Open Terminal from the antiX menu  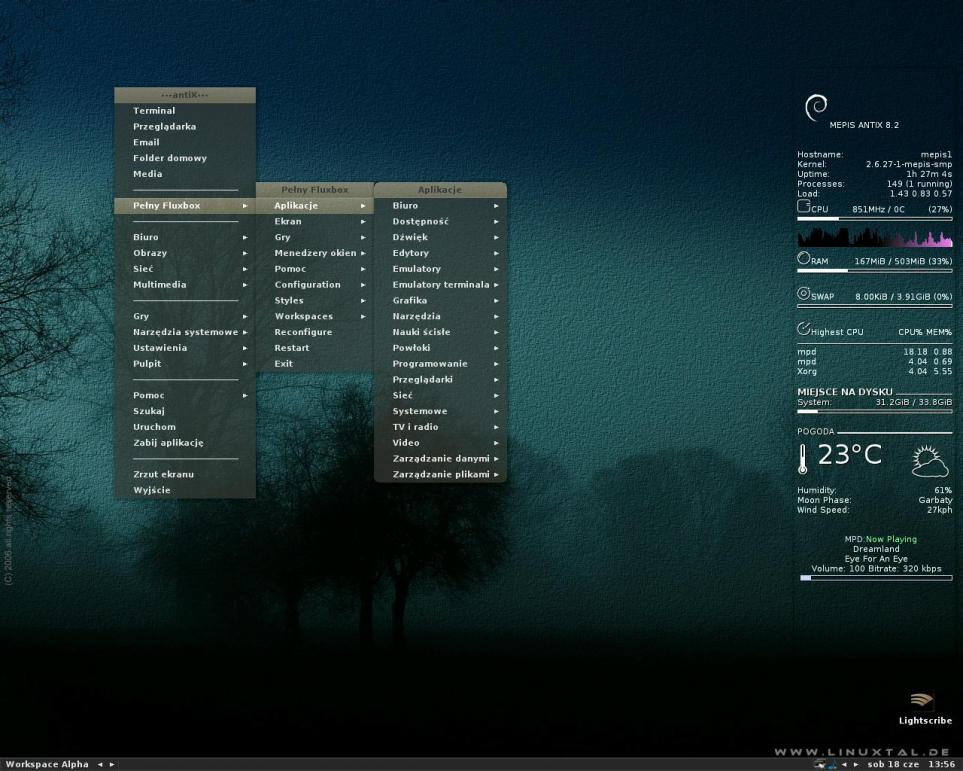(154, 111)
